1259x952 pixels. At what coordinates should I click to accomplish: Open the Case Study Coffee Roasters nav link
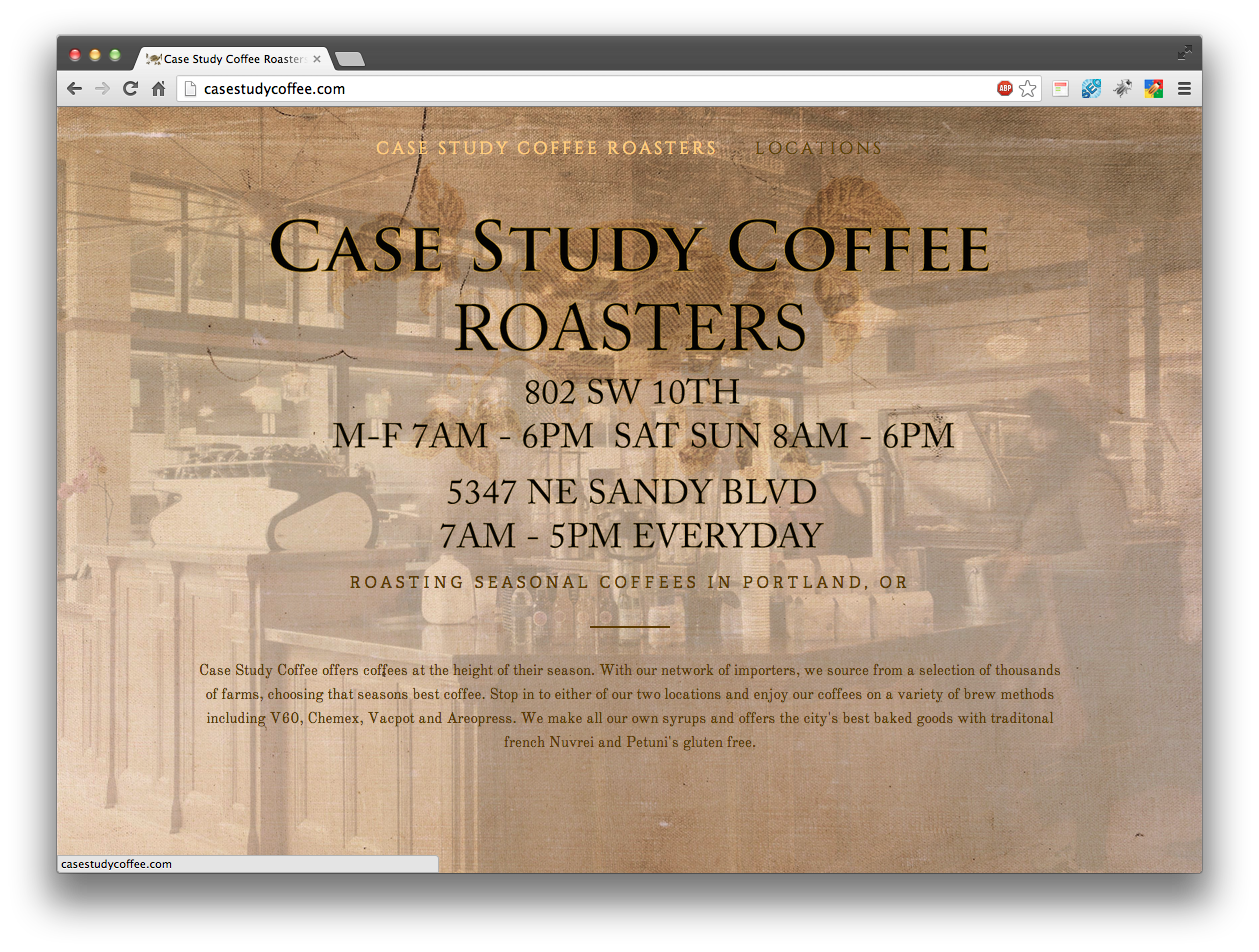(546, 148)
